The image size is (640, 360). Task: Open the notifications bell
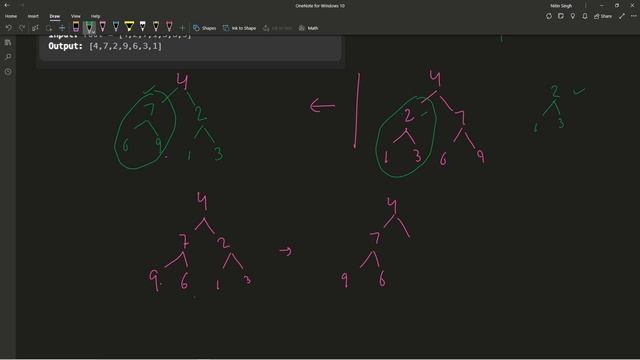point(585,16)
